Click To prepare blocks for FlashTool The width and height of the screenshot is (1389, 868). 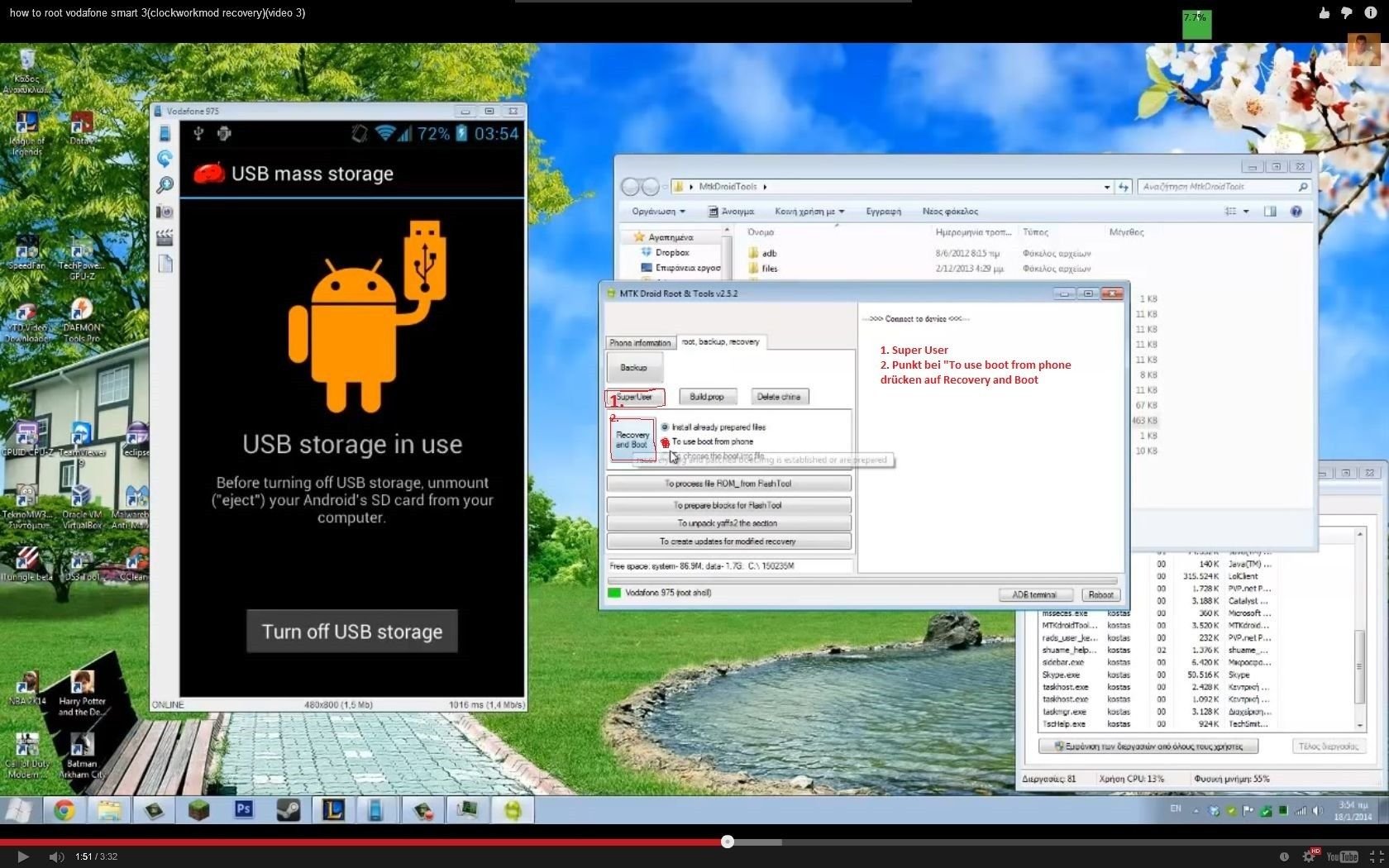pos(728,505)
